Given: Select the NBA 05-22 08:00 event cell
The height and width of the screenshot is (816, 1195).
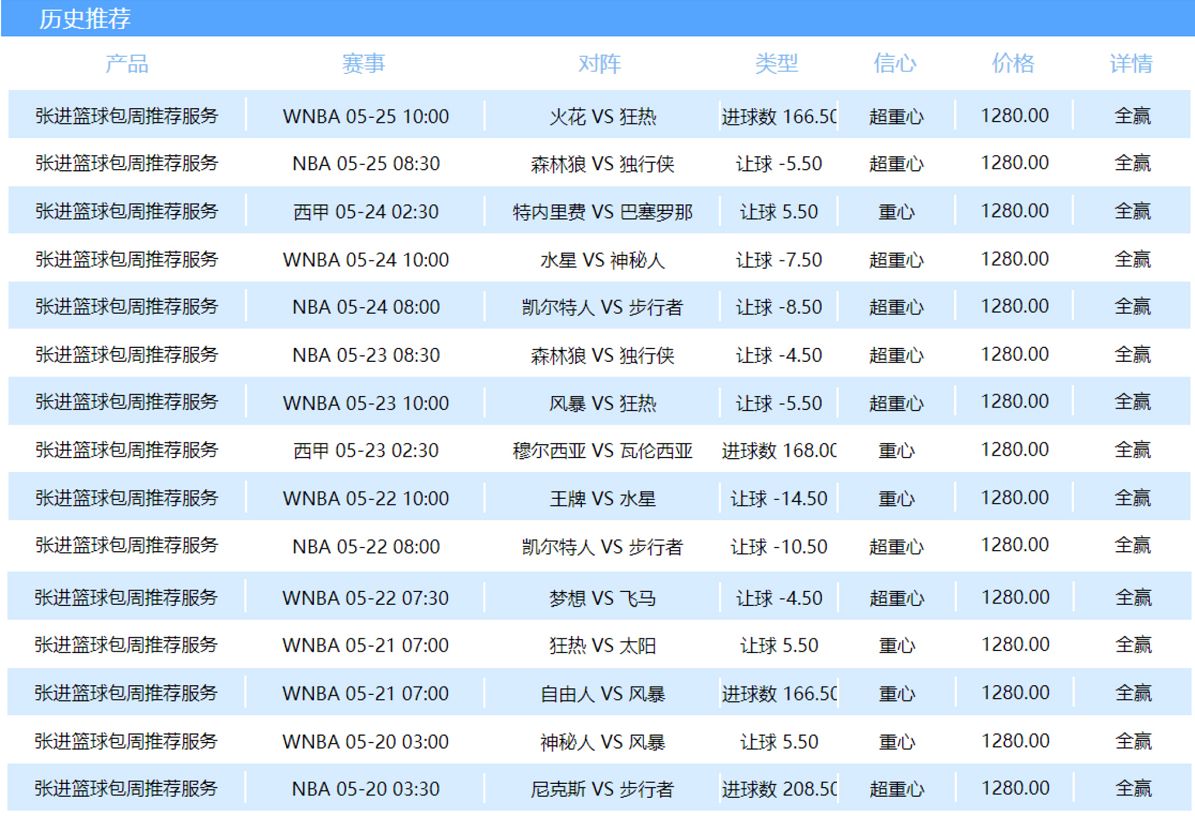Looking at the screenshot, I should [x=366, y=546].
